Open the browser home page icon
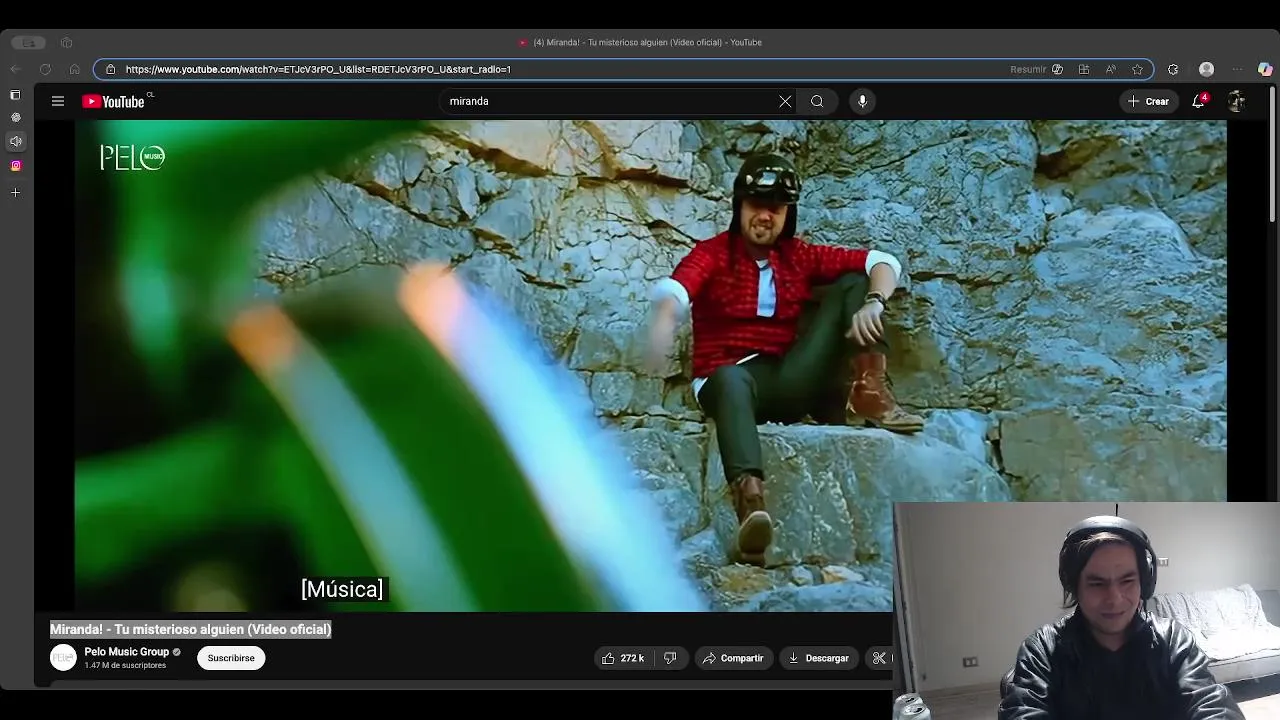 pyautogui.click(x=74, y=69)
